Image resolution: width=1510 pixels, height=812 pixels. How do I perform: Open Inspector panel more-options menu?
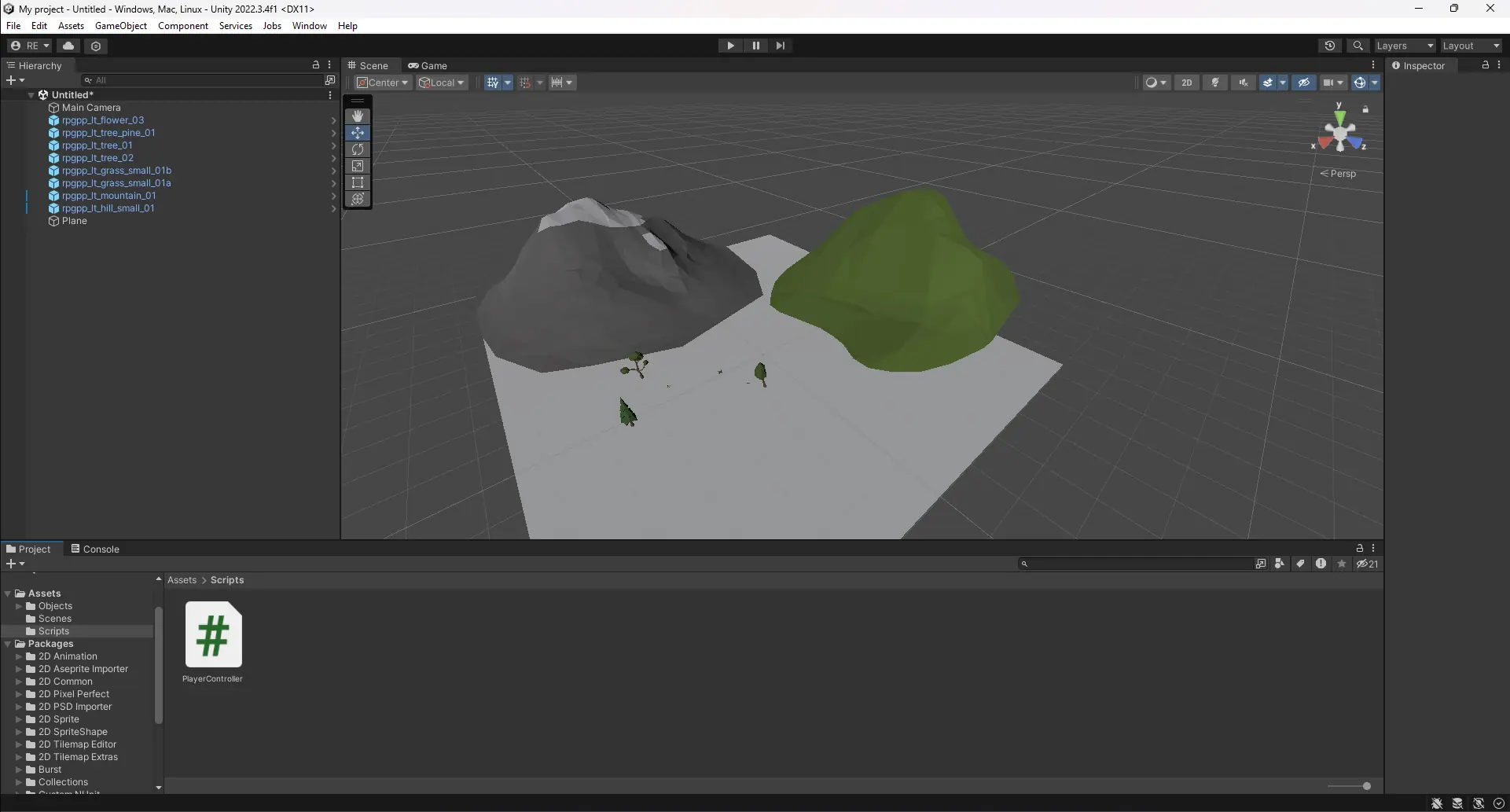(x=1499, y=65)
